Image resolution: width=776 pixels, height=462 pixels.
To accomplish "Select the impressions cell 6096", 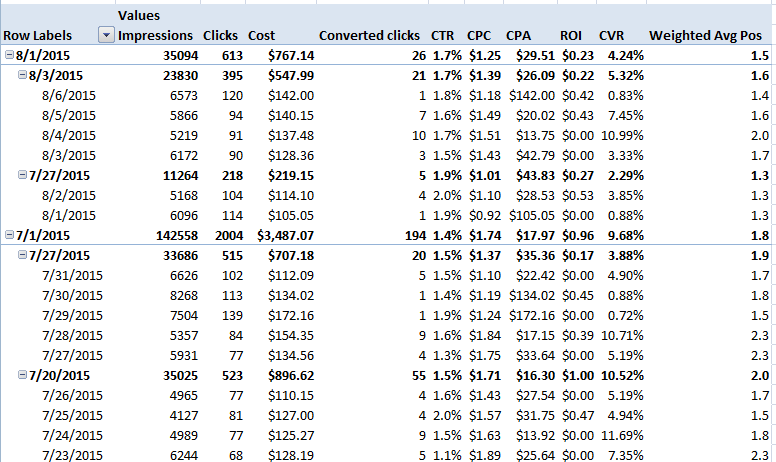I will click(184, 216).
